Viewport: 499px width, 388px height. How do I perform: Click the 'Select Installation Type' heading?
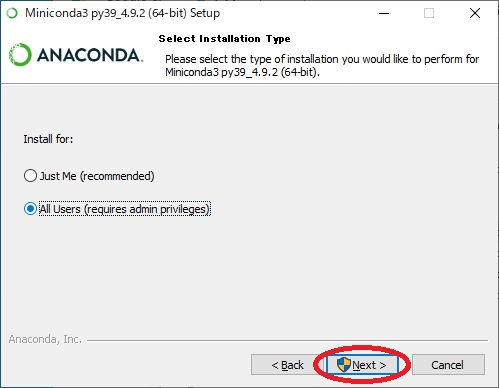pyautogui.click(x=224, y=39)
